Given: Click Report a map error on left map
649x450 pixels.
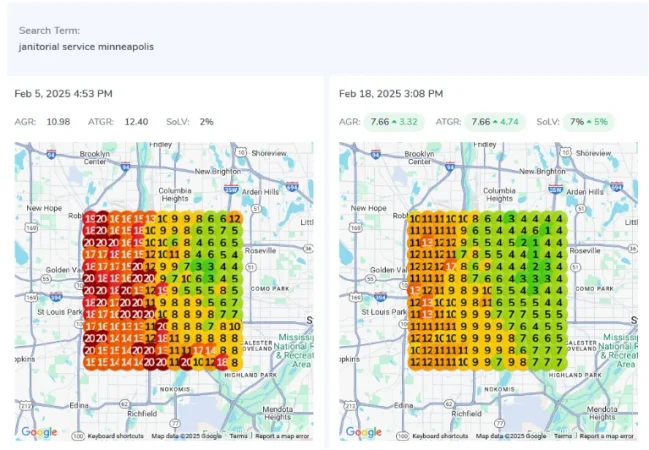Looking at the screenshot, I should [283, 436].
